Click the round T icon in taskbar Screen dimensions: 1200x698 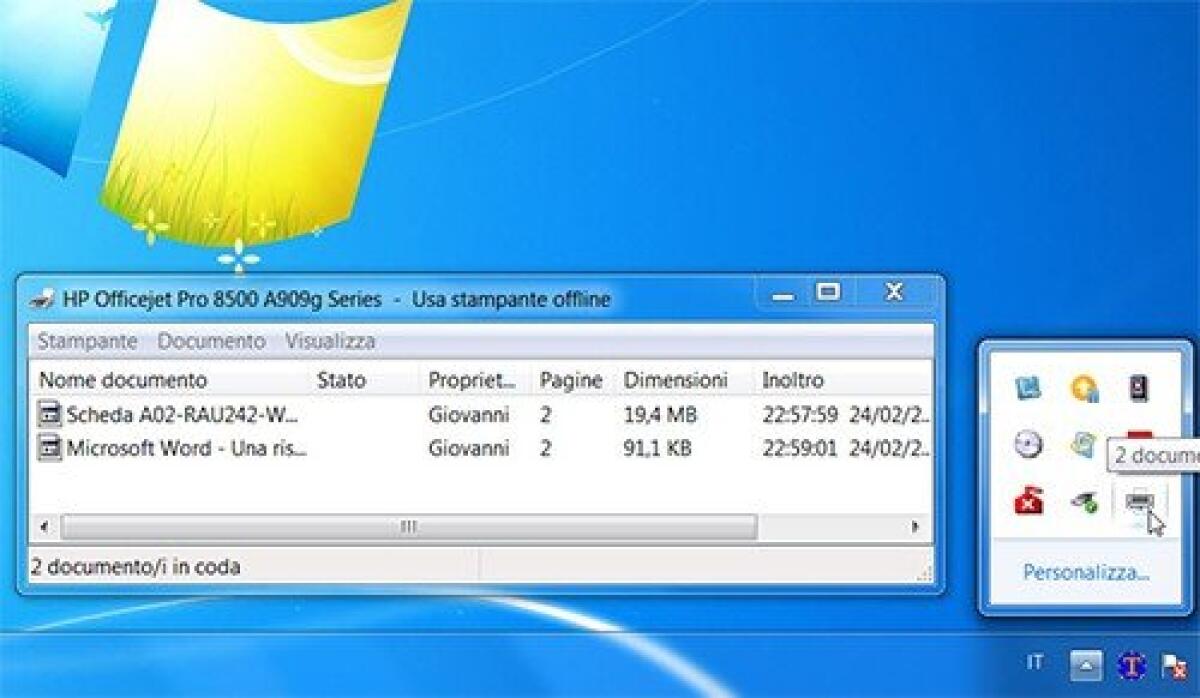tap(1131, 664)
